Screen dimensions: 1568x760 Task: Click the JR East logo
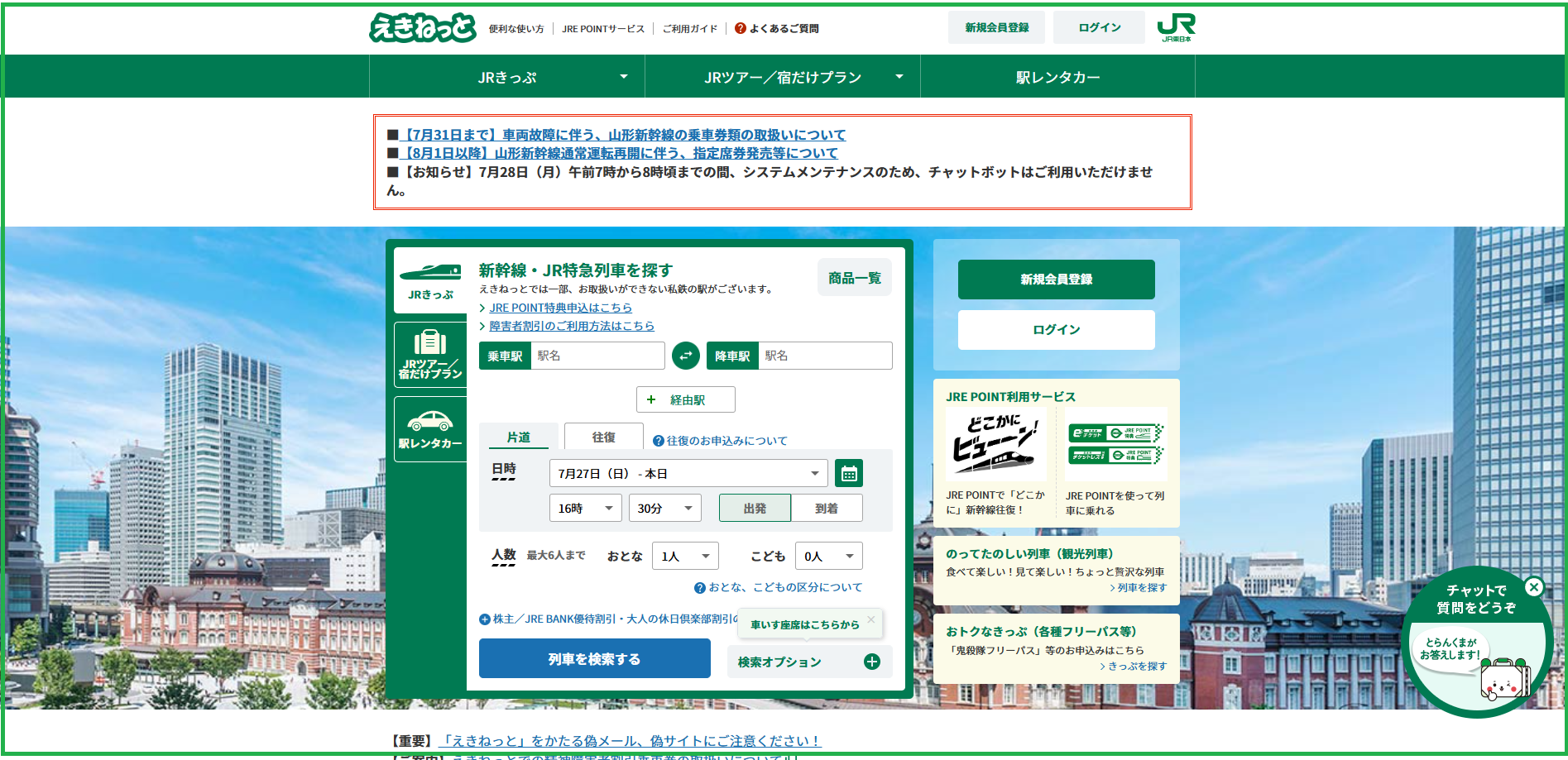click(x=1176, y=27)
